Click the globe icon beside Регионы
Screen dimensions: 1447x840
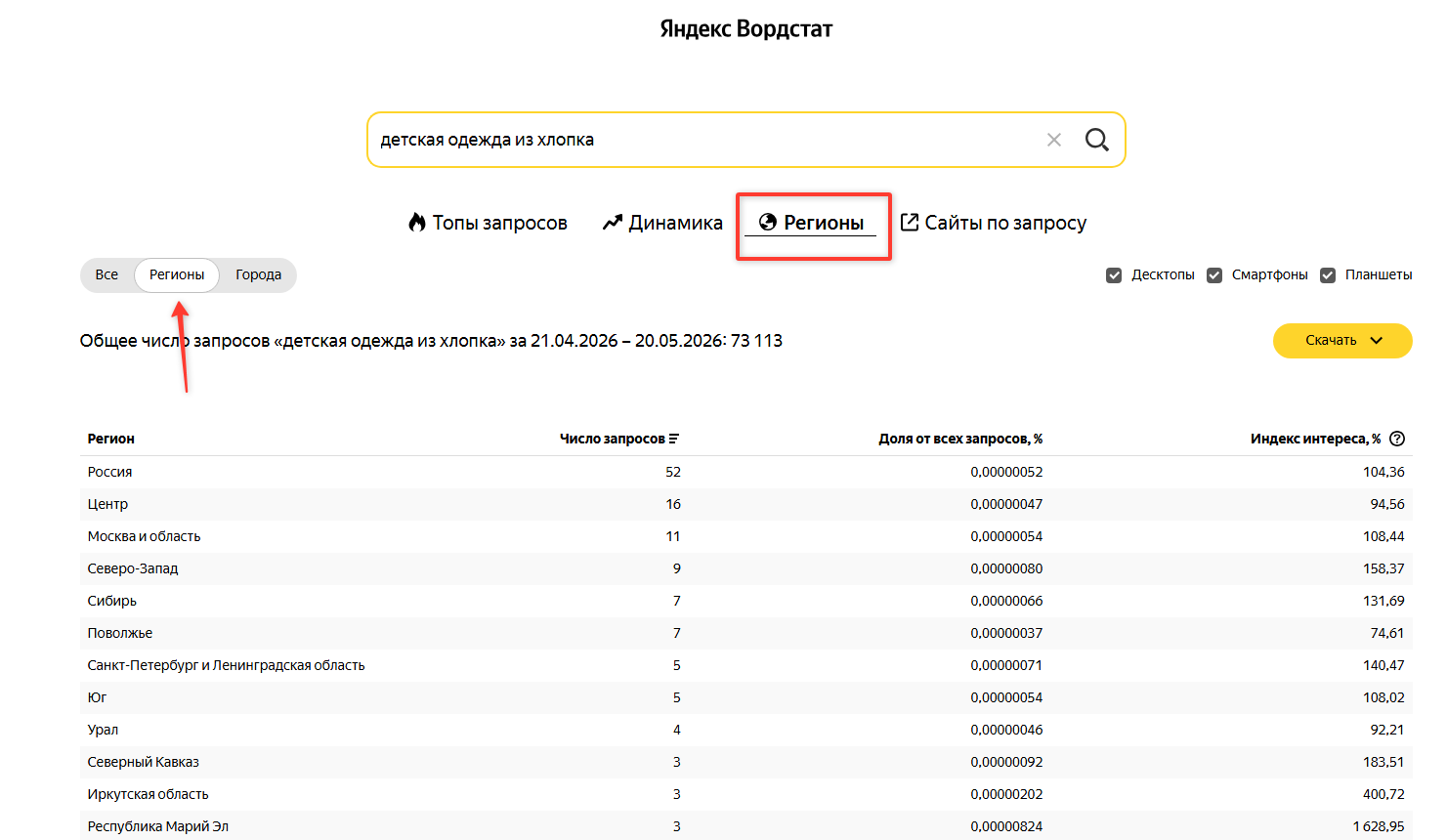(x=768, y=223)
